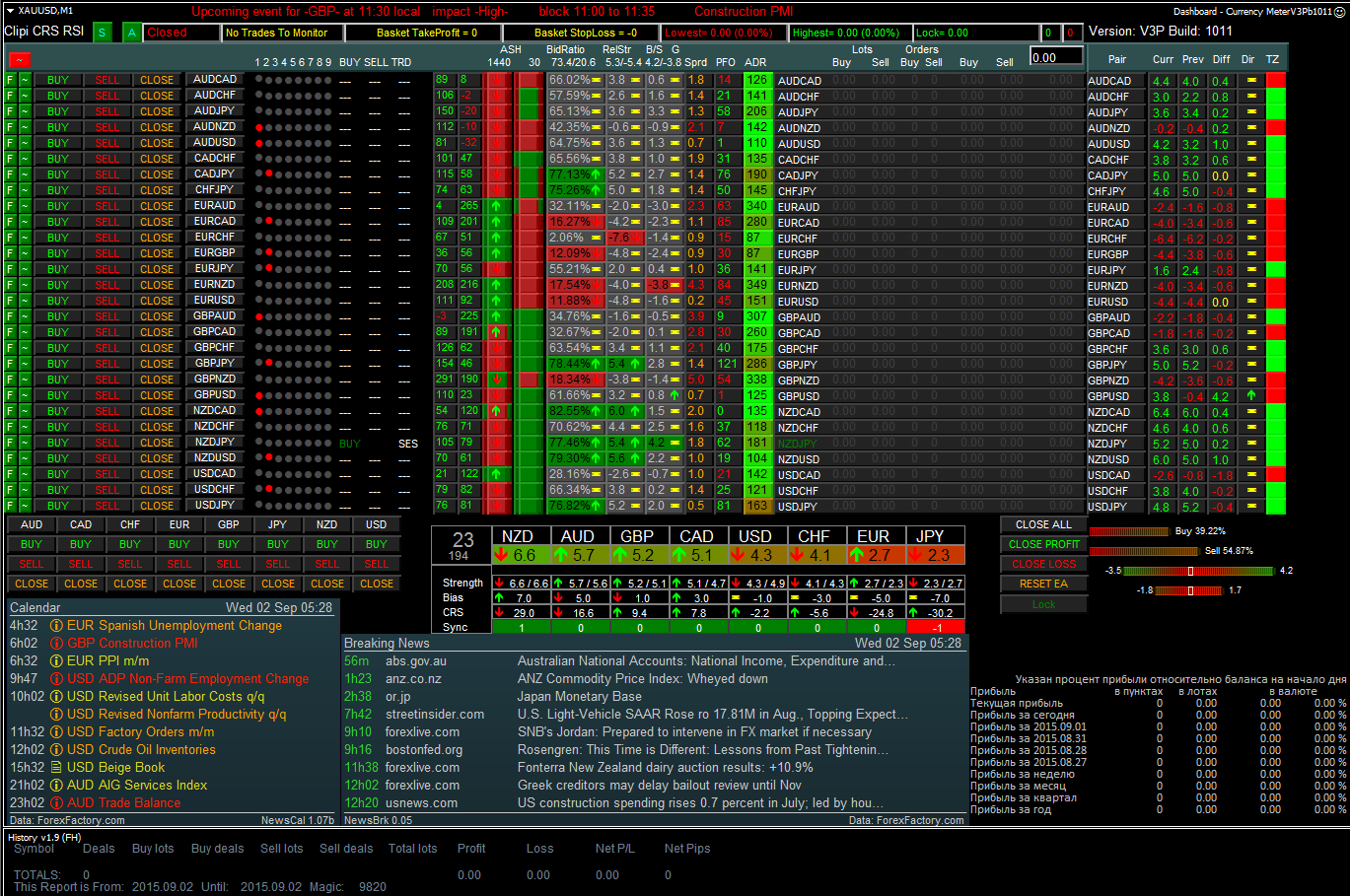
Task: Toggle the F button on CHFJPY row
Action: coord(11,190)
